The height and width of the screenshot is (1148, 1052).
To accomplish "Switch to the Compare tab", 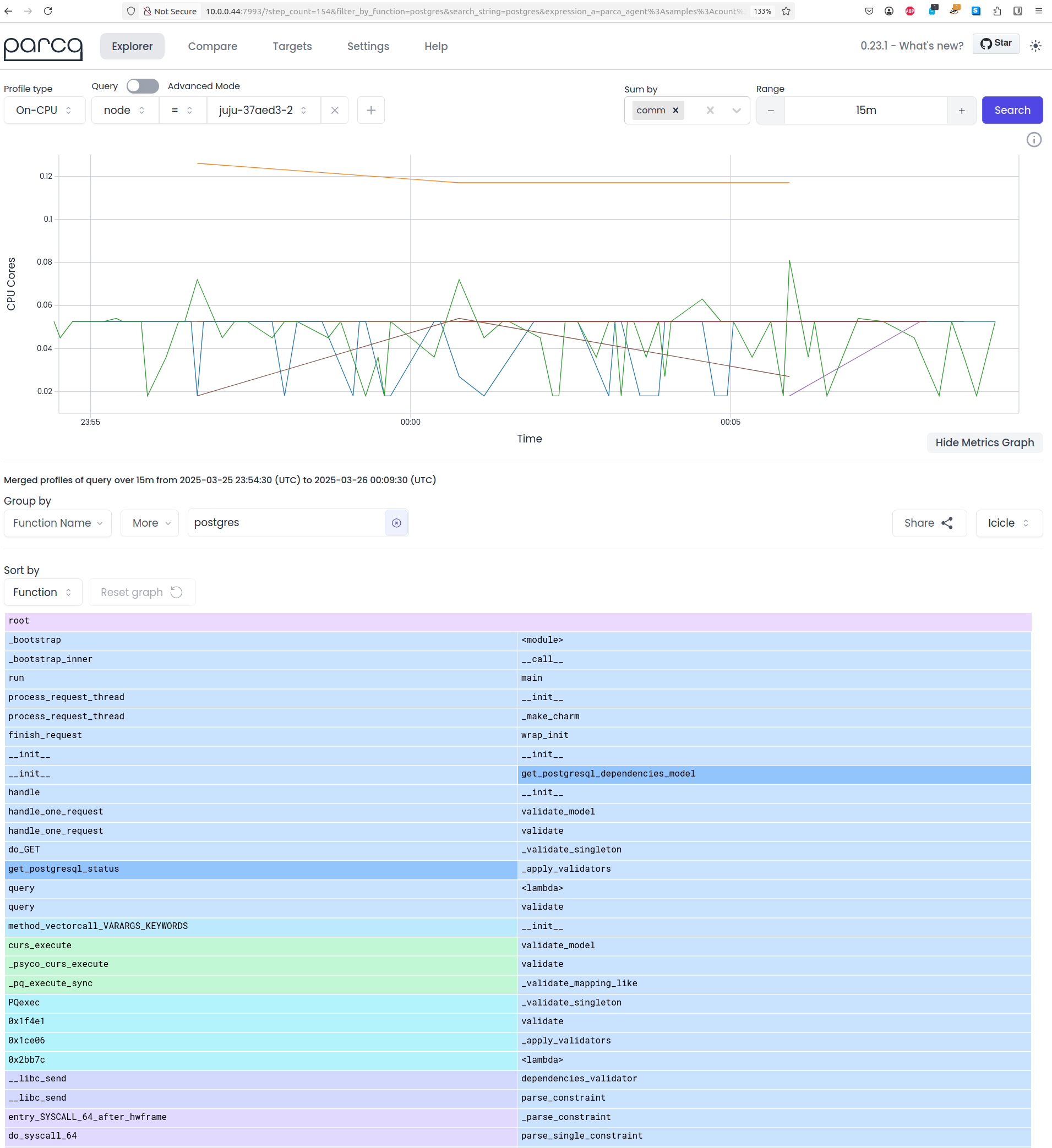I will [x=212, y=46].
